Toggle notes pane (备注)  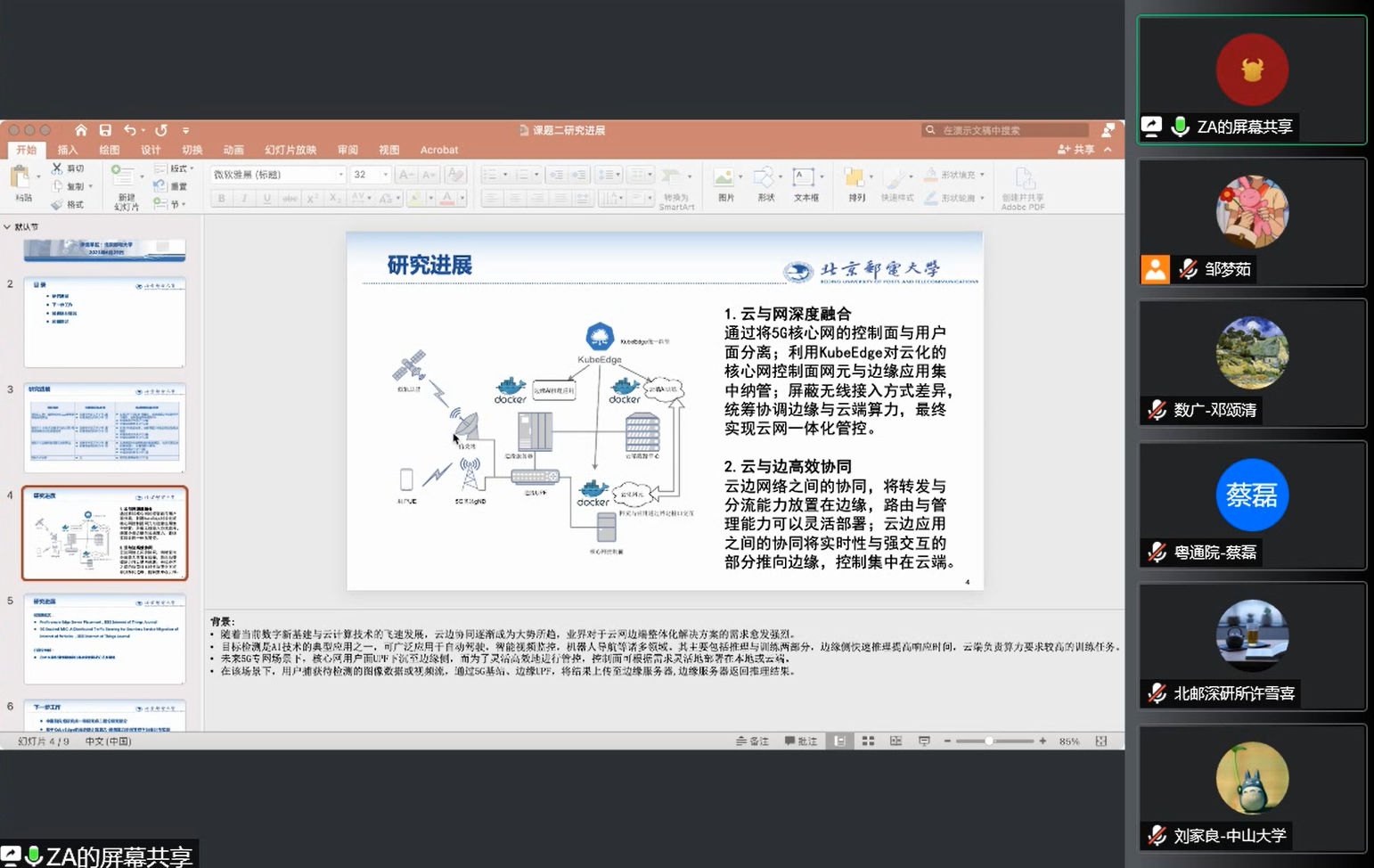(752, 741)
